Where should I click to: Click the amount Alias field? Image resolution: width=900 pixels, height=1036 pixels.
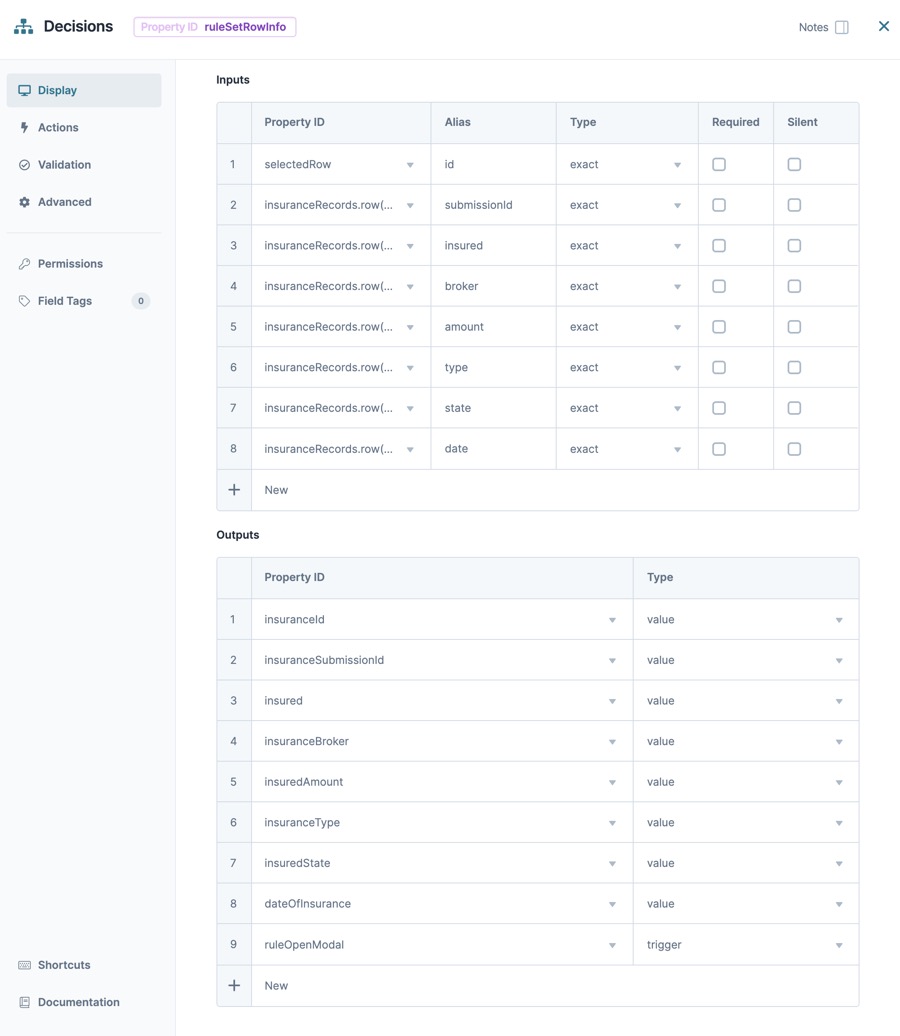(493, 327)
